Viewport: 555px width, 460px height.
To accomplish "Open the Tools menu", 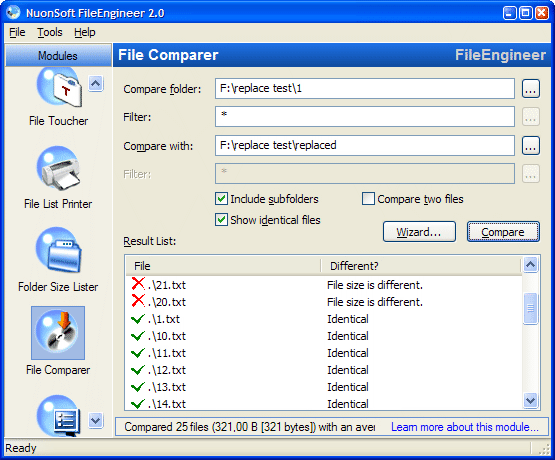I will [50, 32].
